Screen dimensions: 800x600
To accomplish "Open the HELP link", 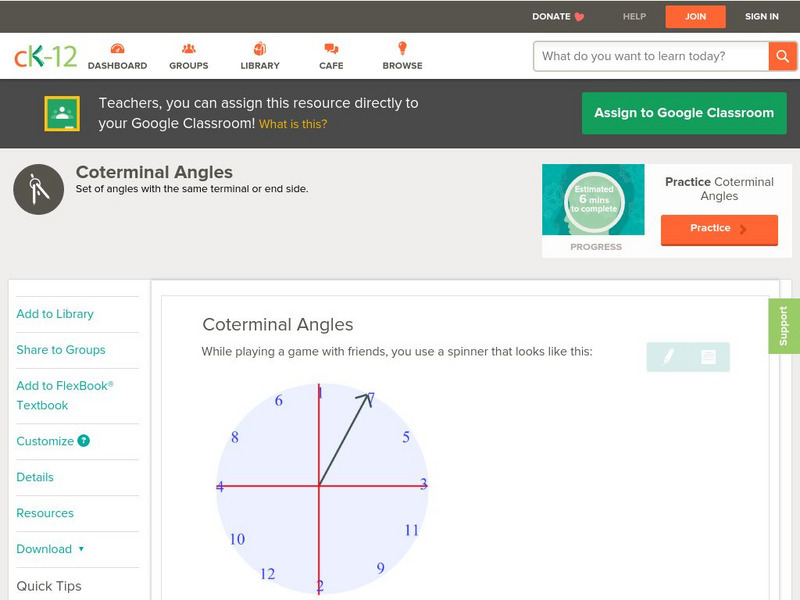I will coord(634,16).
